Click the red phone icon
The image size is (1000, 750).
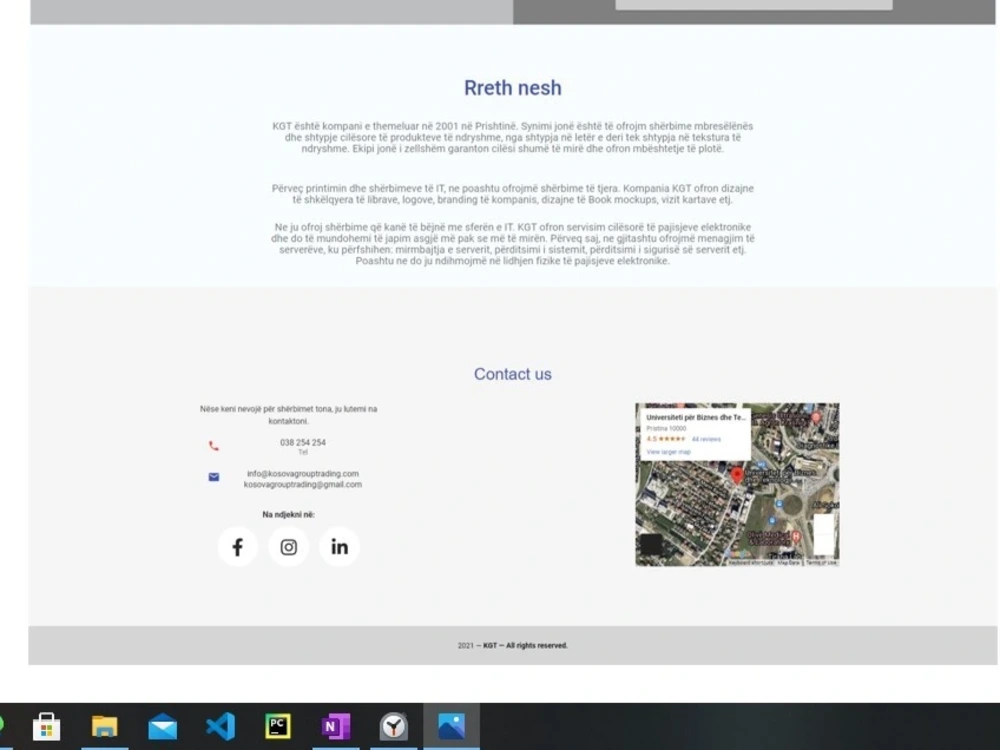pos(214,446)
